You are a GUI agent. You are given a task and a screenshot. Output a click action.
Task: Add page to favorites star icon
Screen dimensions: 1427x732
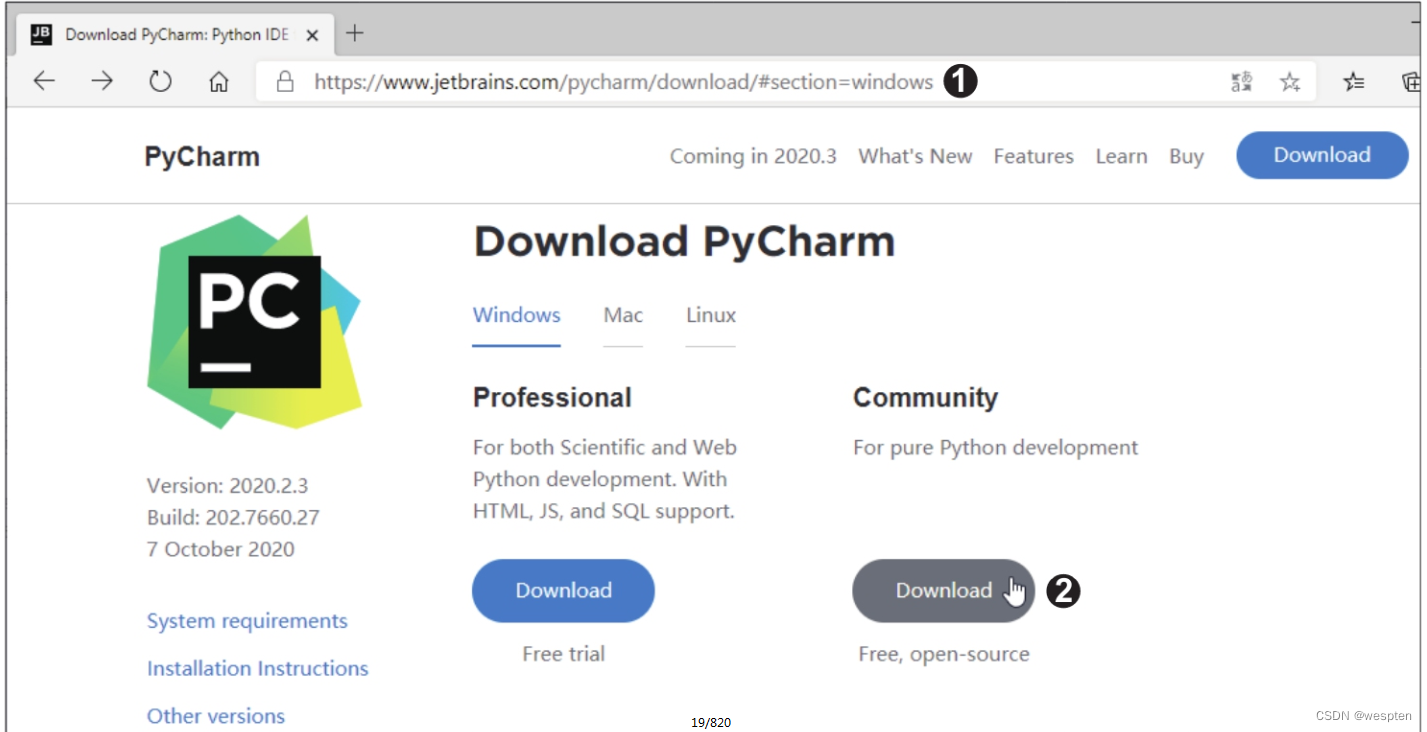coord(1290,82)
